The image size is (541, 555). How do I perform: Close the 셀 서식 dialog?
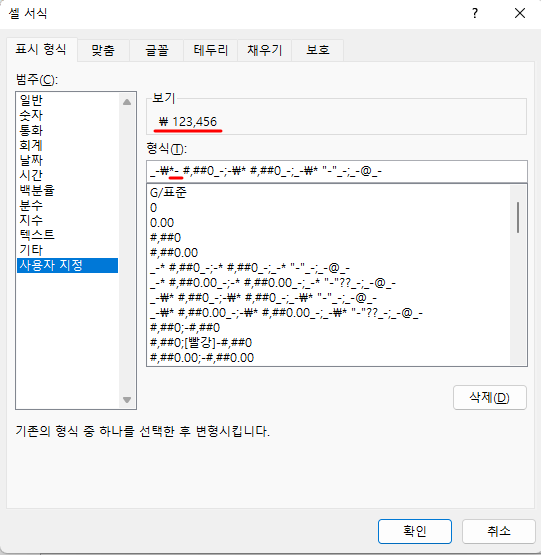pyautogui.click(x=520, y=13)
